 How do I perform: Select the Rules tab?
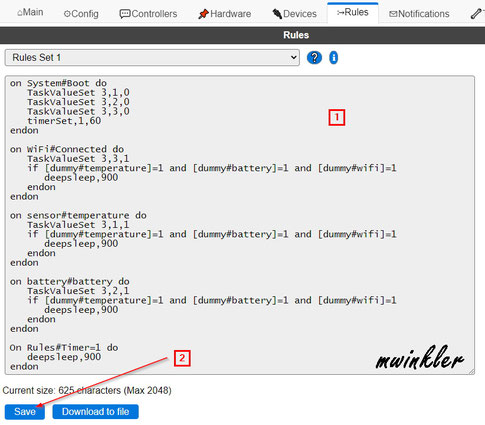353,13
